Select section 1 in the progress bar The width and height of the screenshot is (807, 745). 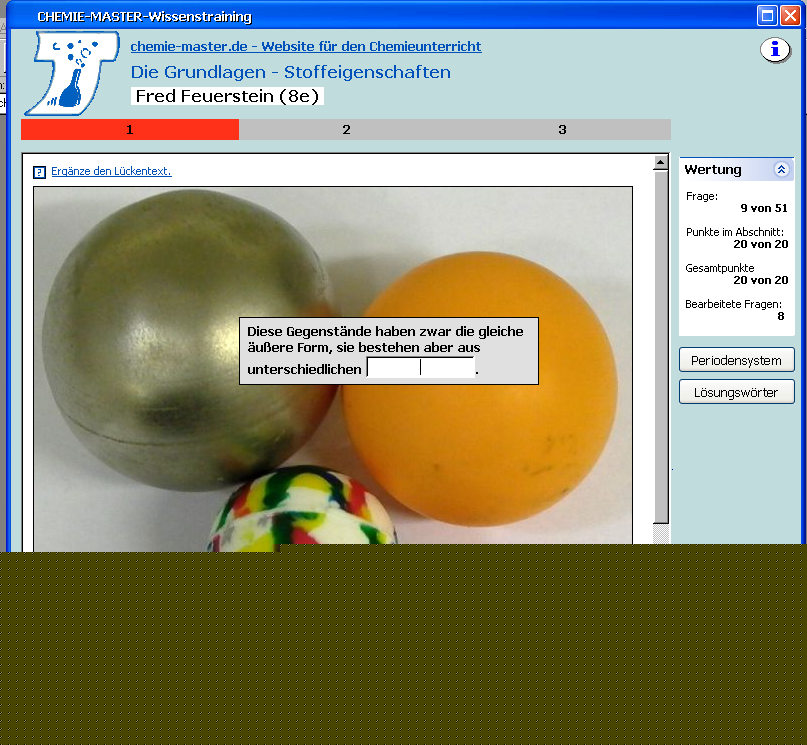(130, 130)
